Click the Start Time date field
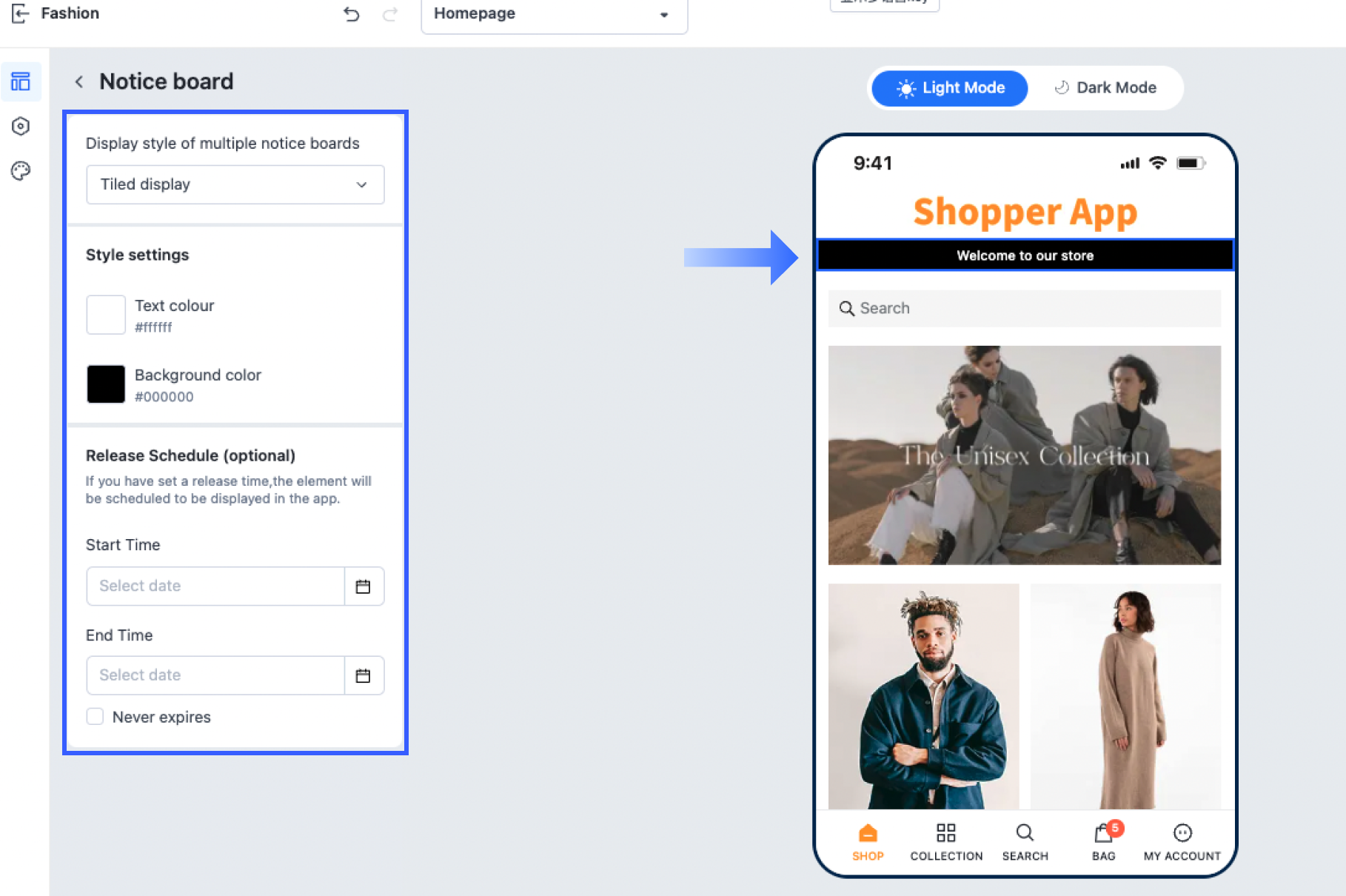Viewport: 1346px width, 896px height. pos(215,586)
